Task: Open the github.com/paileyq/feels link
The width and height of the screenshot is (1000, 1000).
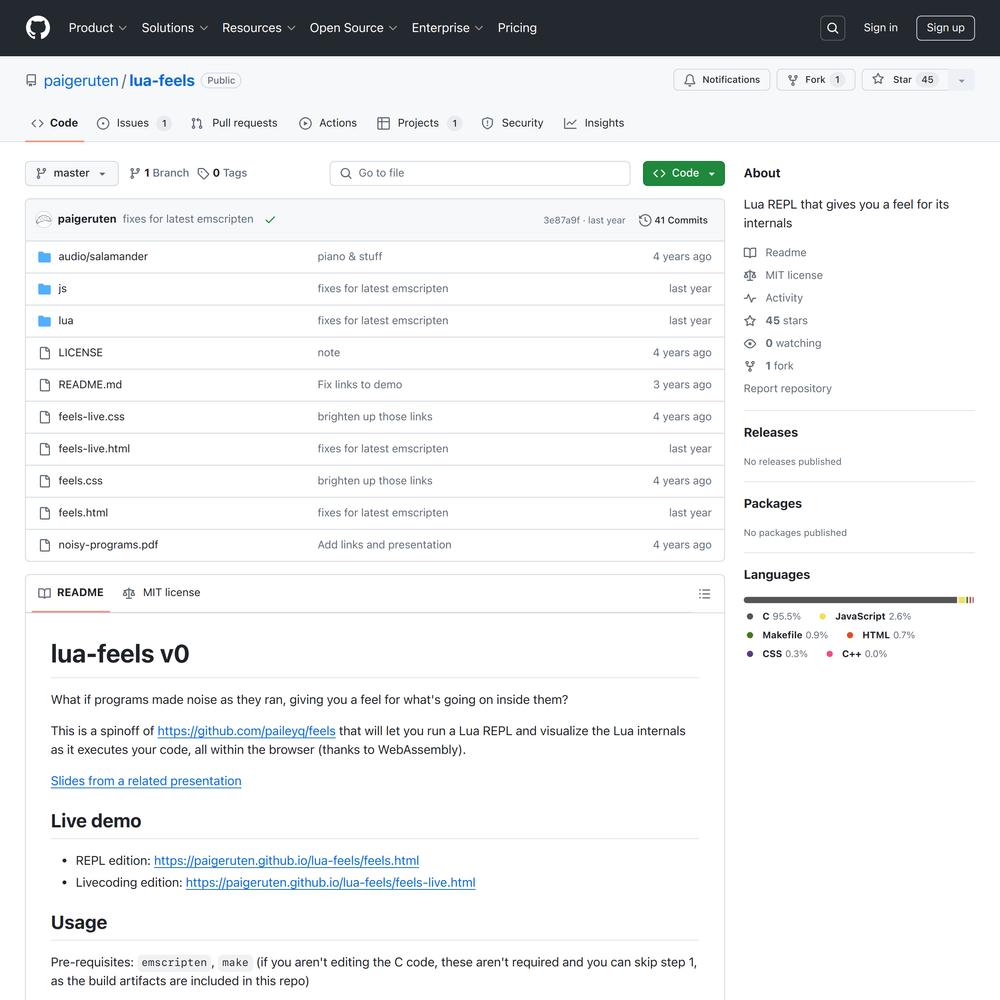Action: point(246,731)
